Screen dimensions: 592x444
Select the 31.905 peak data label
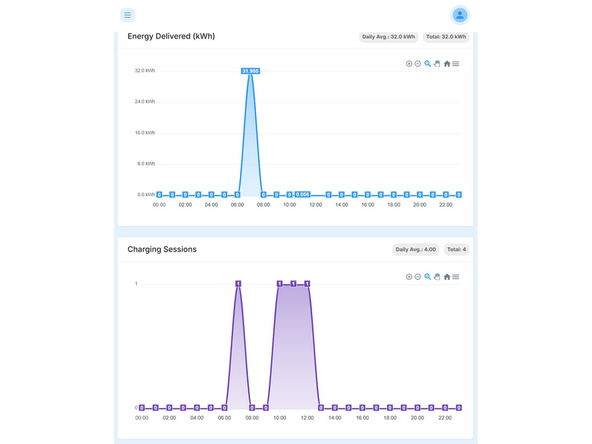coord(250,71)
